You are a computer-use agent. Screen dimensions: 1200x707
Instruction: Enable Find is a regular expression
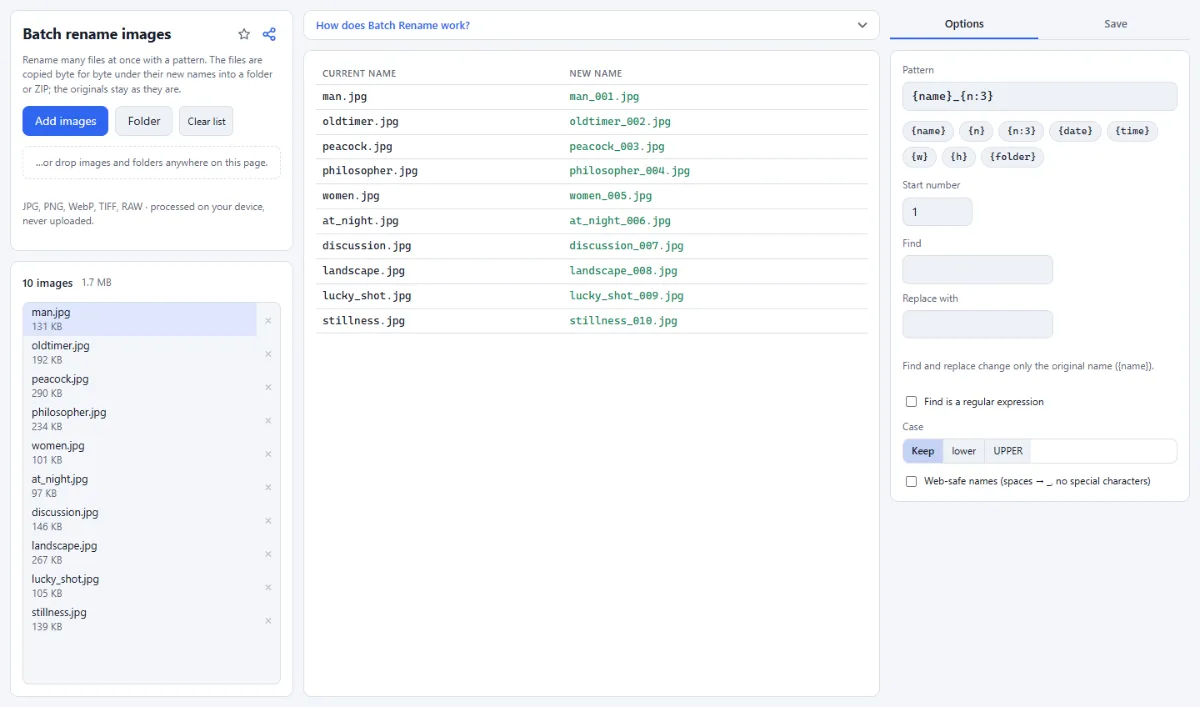[911, 402]
